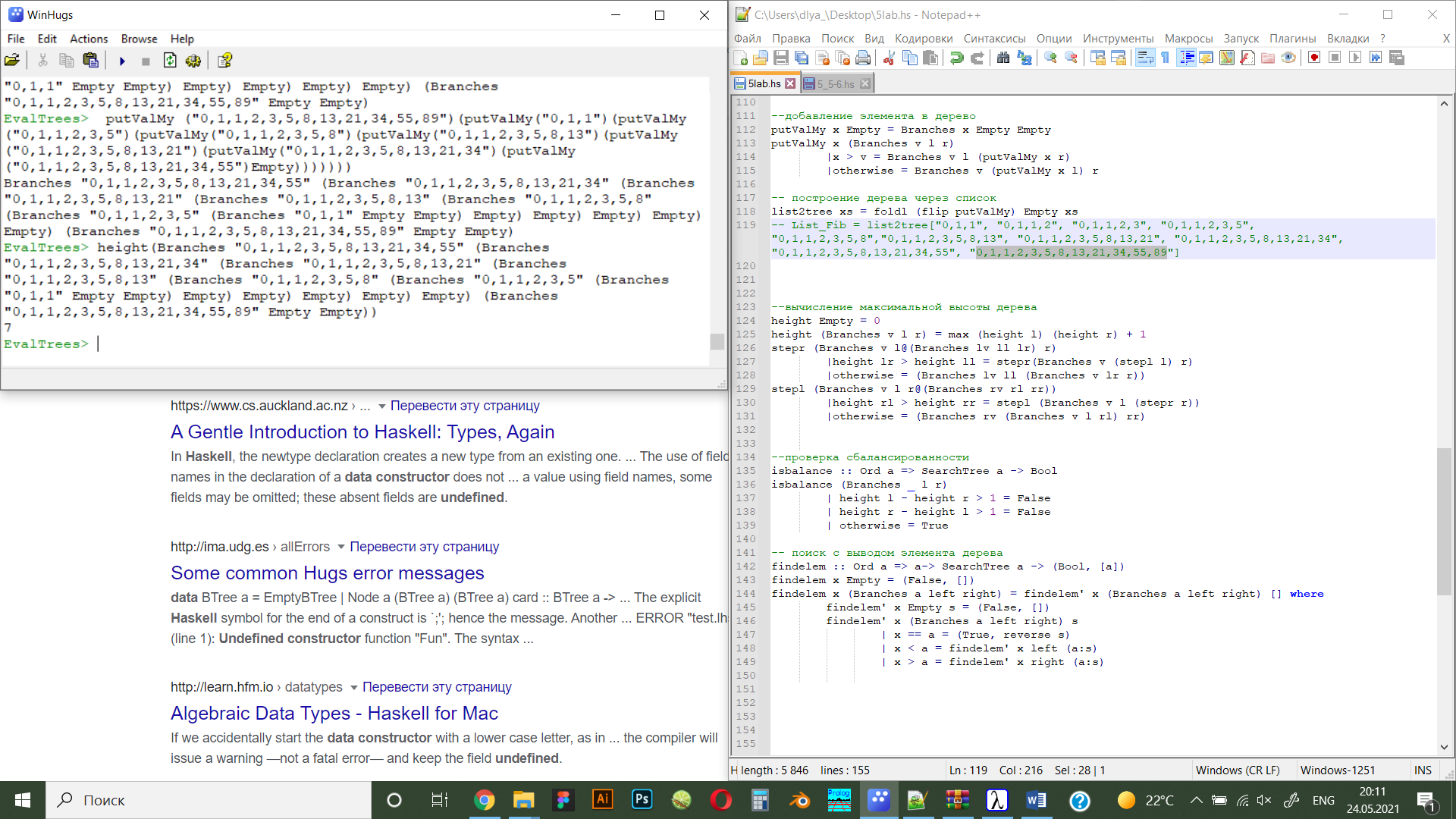1456x819 pixels.
Task: Open Синтаксисы menu in Notepad++
Action: pyautogui.click(x=994, y=39)
